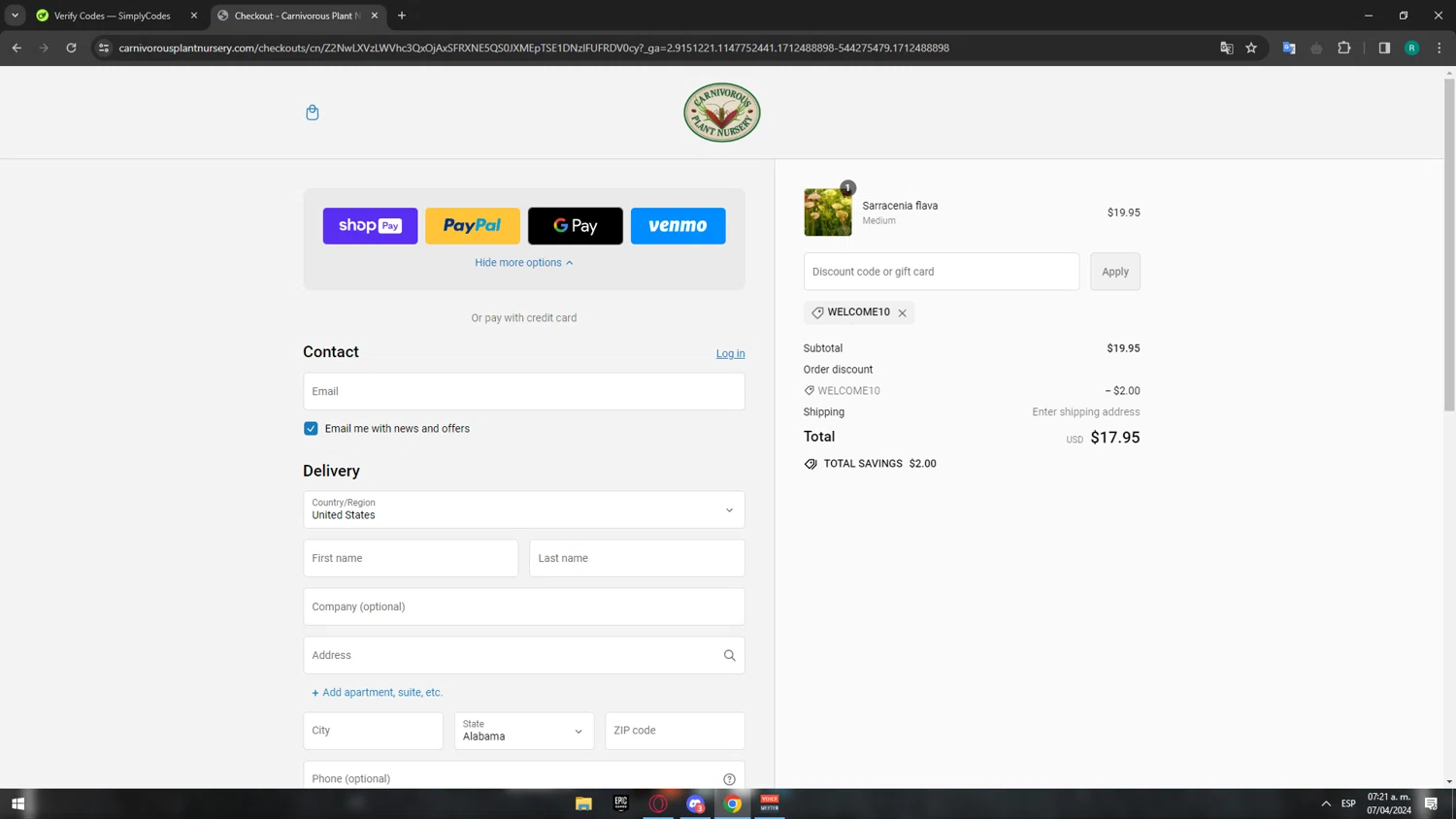Image resolution: width=1456 pixels, height=819 pixels.
Task: Open the Chrome three-dot menu
Action: pos(1439,48)
